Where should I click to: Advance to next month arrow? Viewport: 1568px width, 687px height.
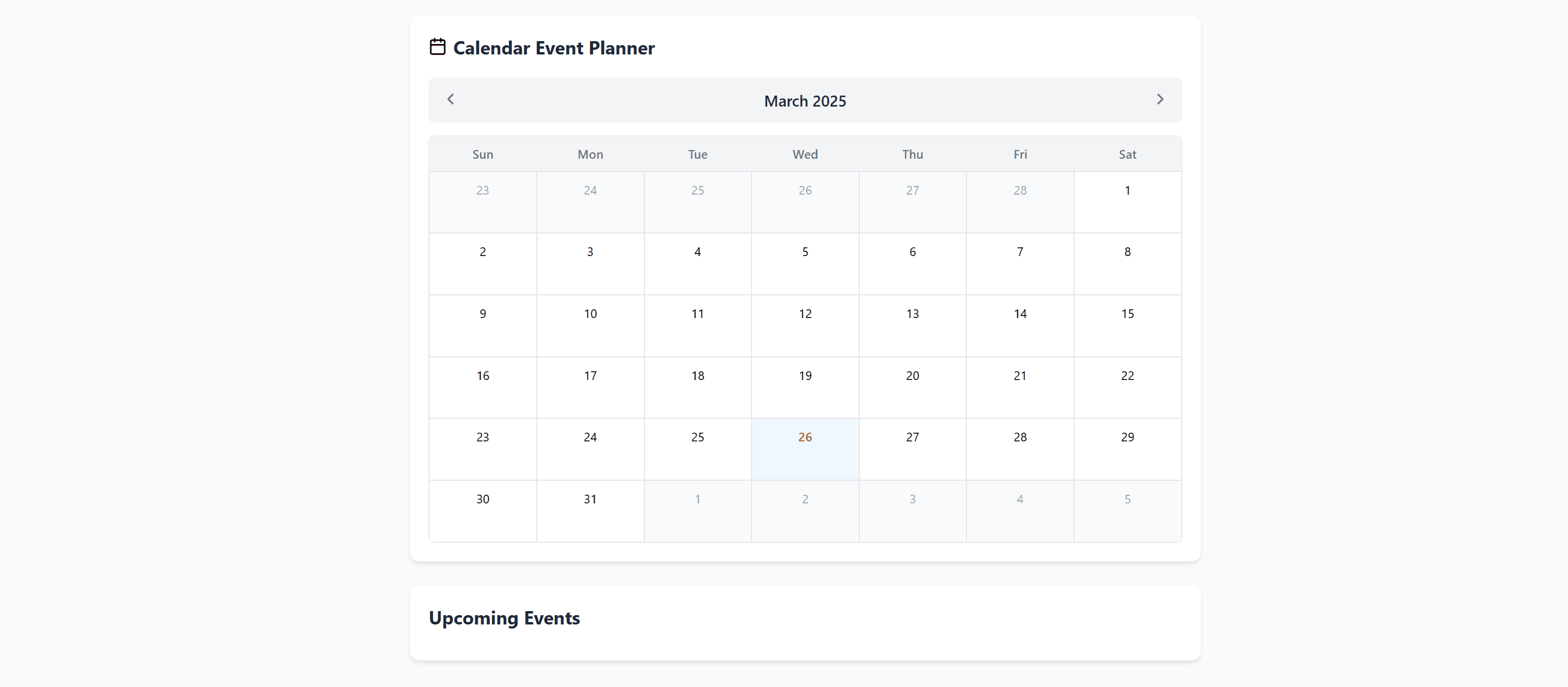1160,99
